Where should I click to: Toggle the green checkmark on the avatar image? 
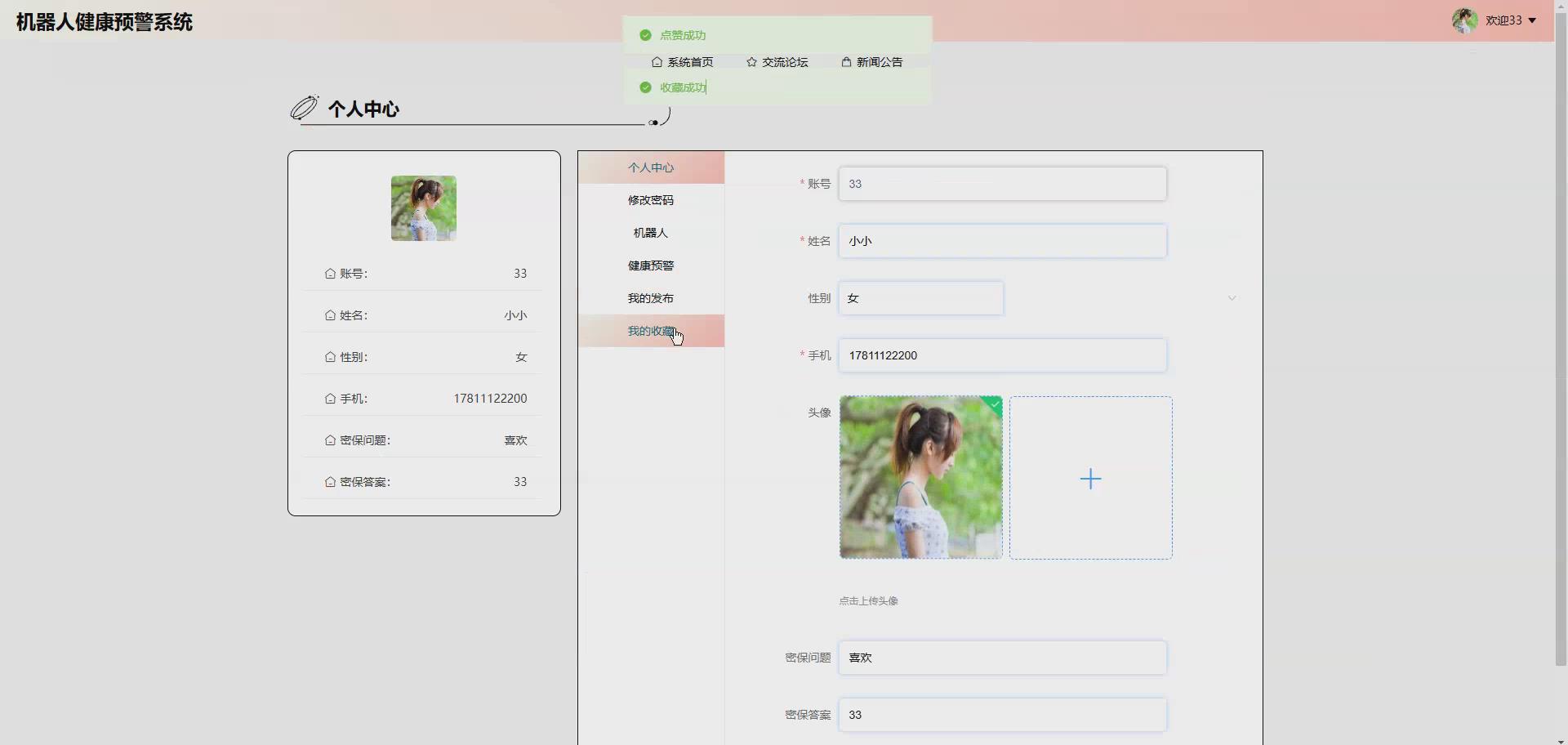(993, 404)
